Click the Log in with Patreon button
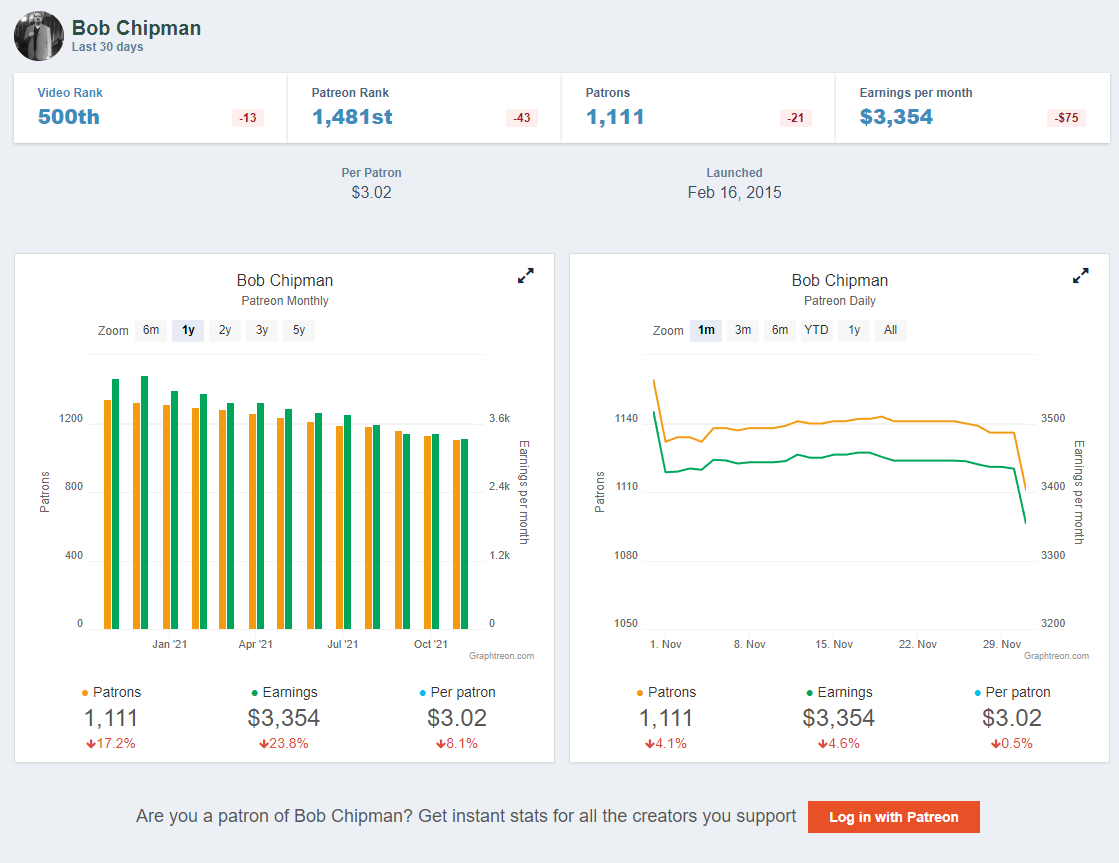The width and height of the screenshot is (1119, 863). coord(893,817)
